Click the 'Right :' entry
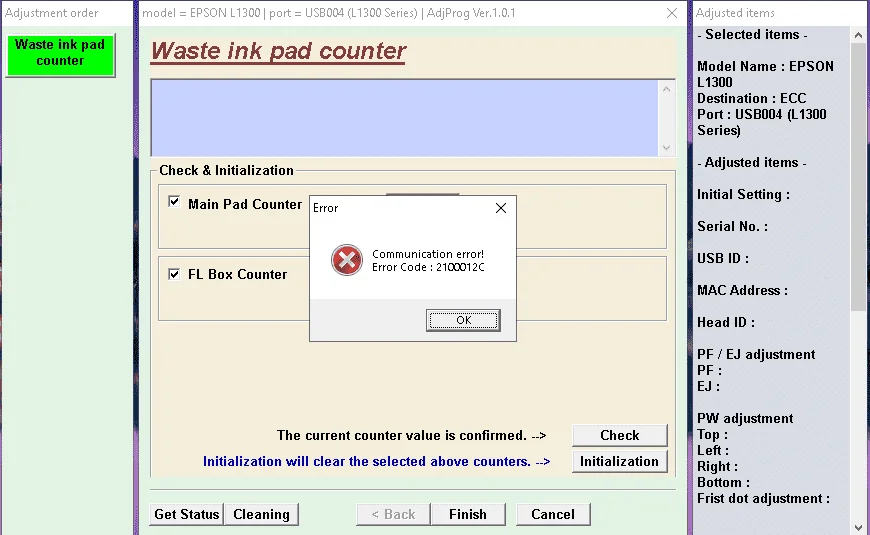 pos(717,466)
